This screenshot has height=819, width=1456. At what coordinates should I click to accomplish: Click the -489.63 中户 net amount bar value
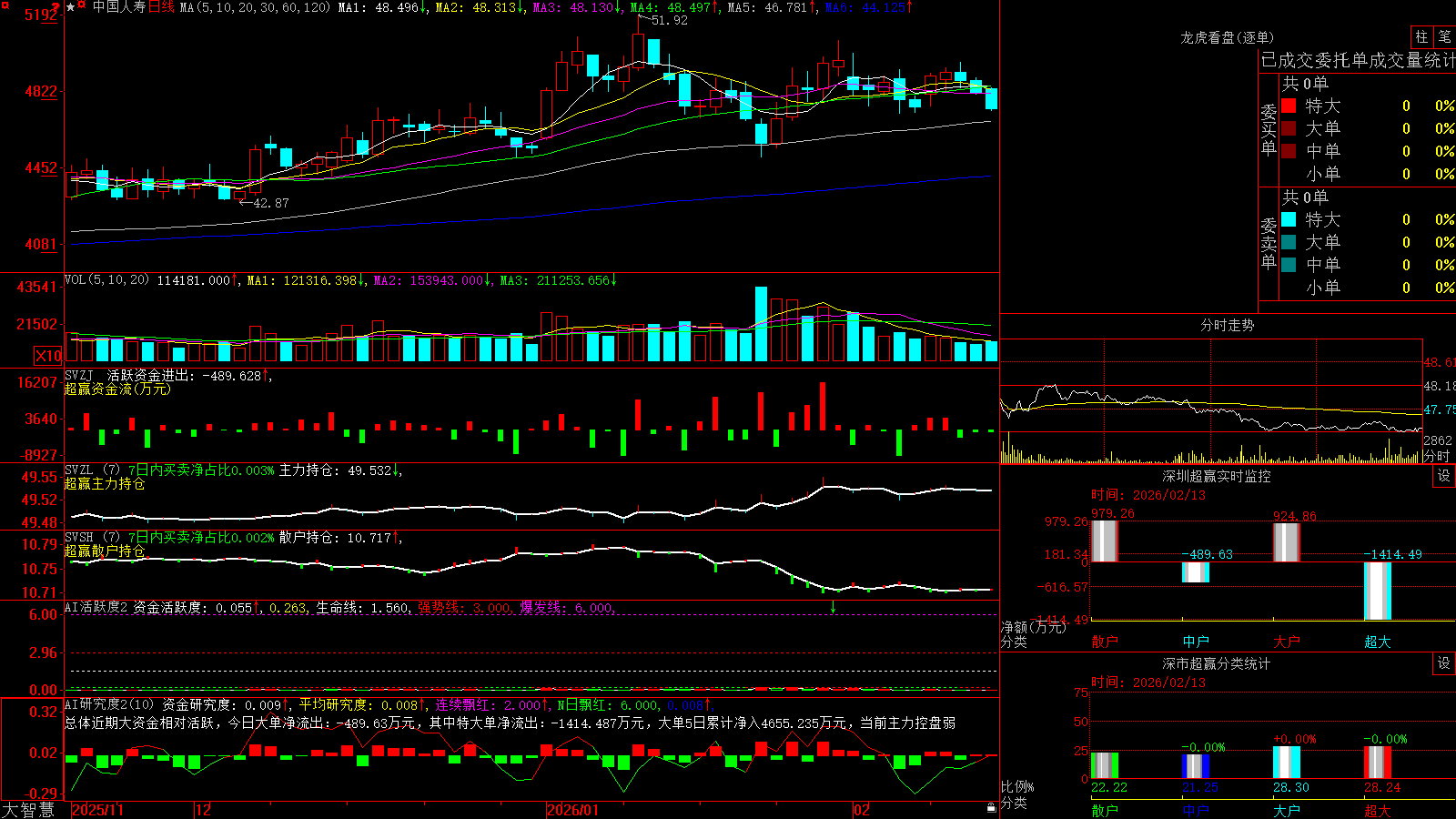[1208, 554]
